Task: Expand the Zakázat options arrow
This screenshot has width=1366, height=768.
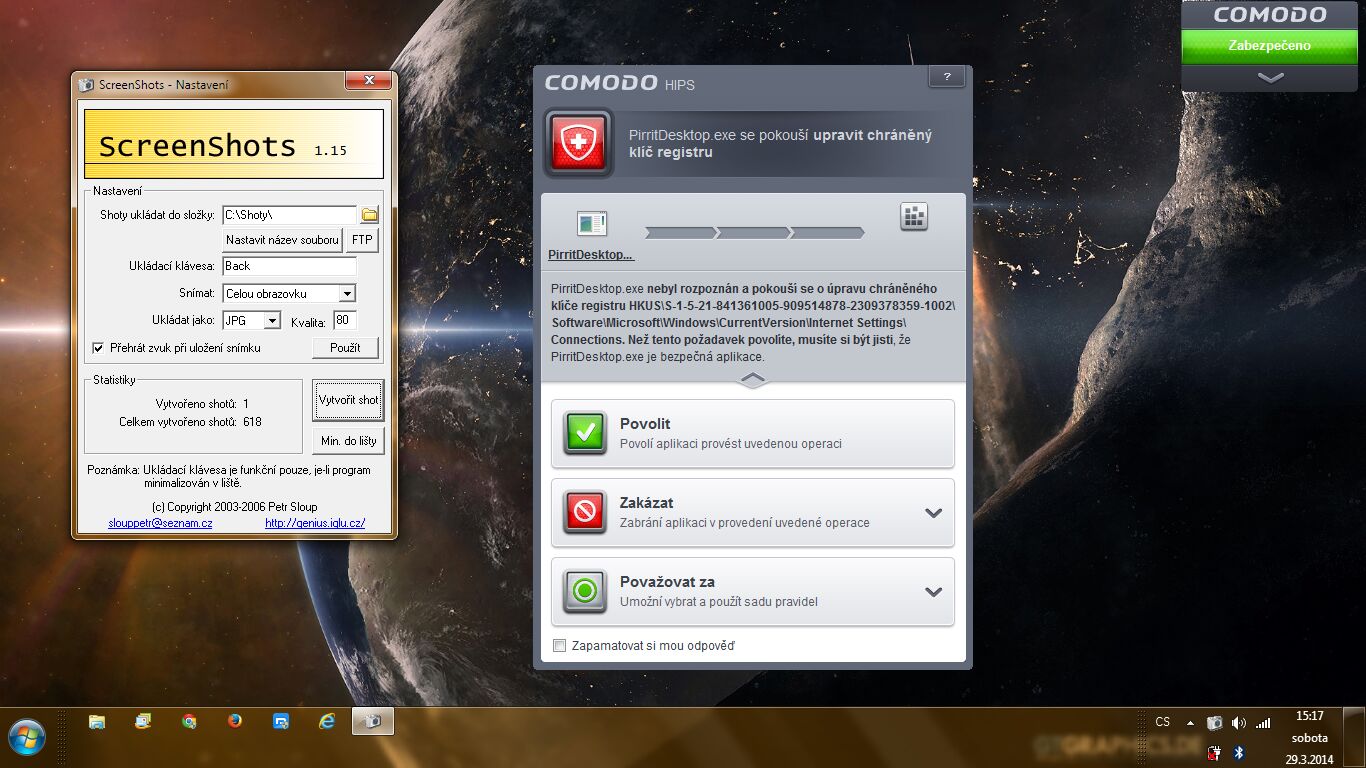Action: pyautogui.click(x=934, y=513)
